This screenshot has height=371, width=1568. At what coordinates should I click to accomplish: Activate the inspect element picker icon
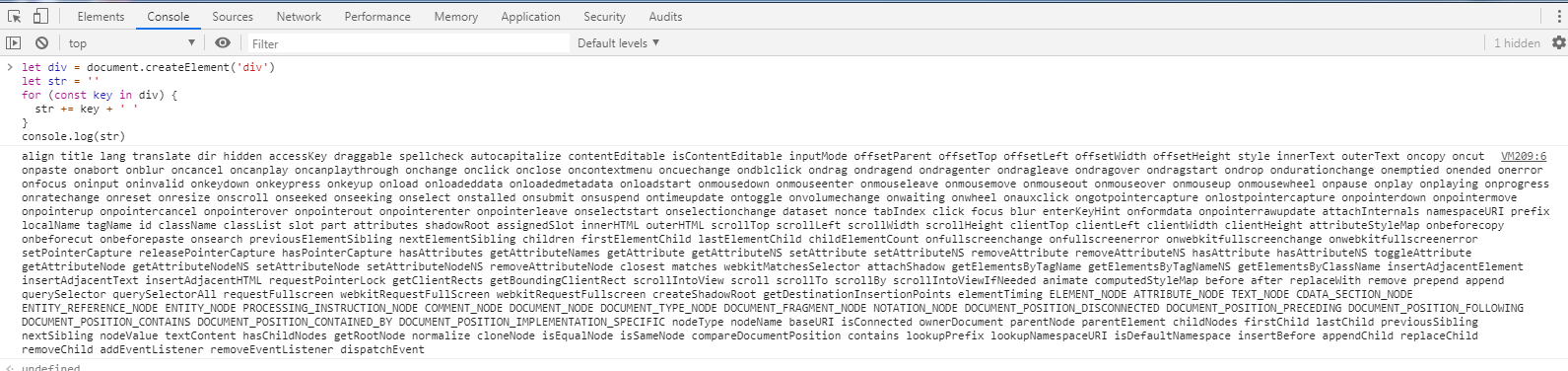[x=15, y=16]
